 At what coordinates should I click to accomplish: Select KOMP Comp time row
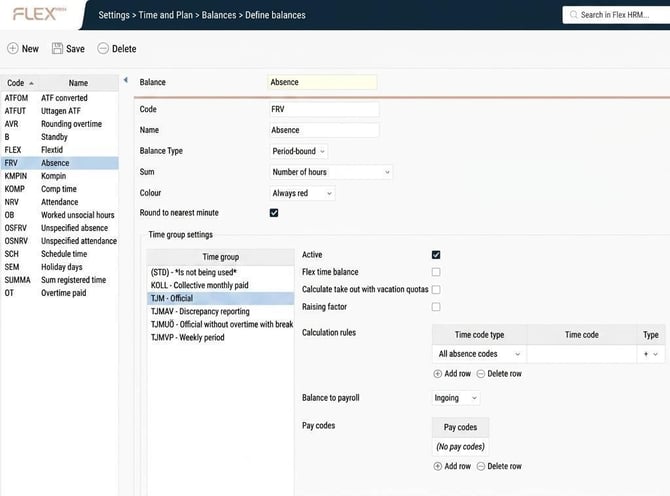60,189
